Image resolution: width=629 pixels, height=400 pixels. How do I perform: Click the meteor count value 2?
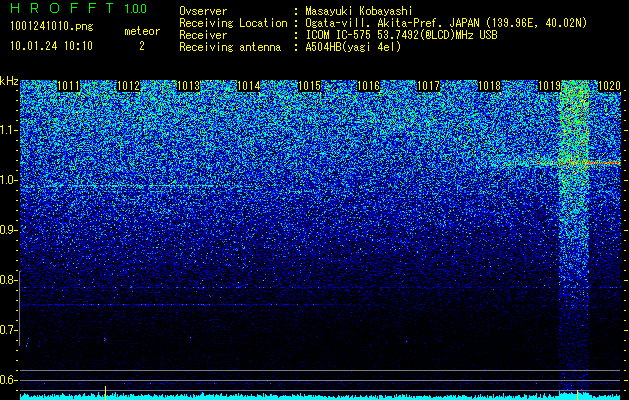(x=142, y=46)
